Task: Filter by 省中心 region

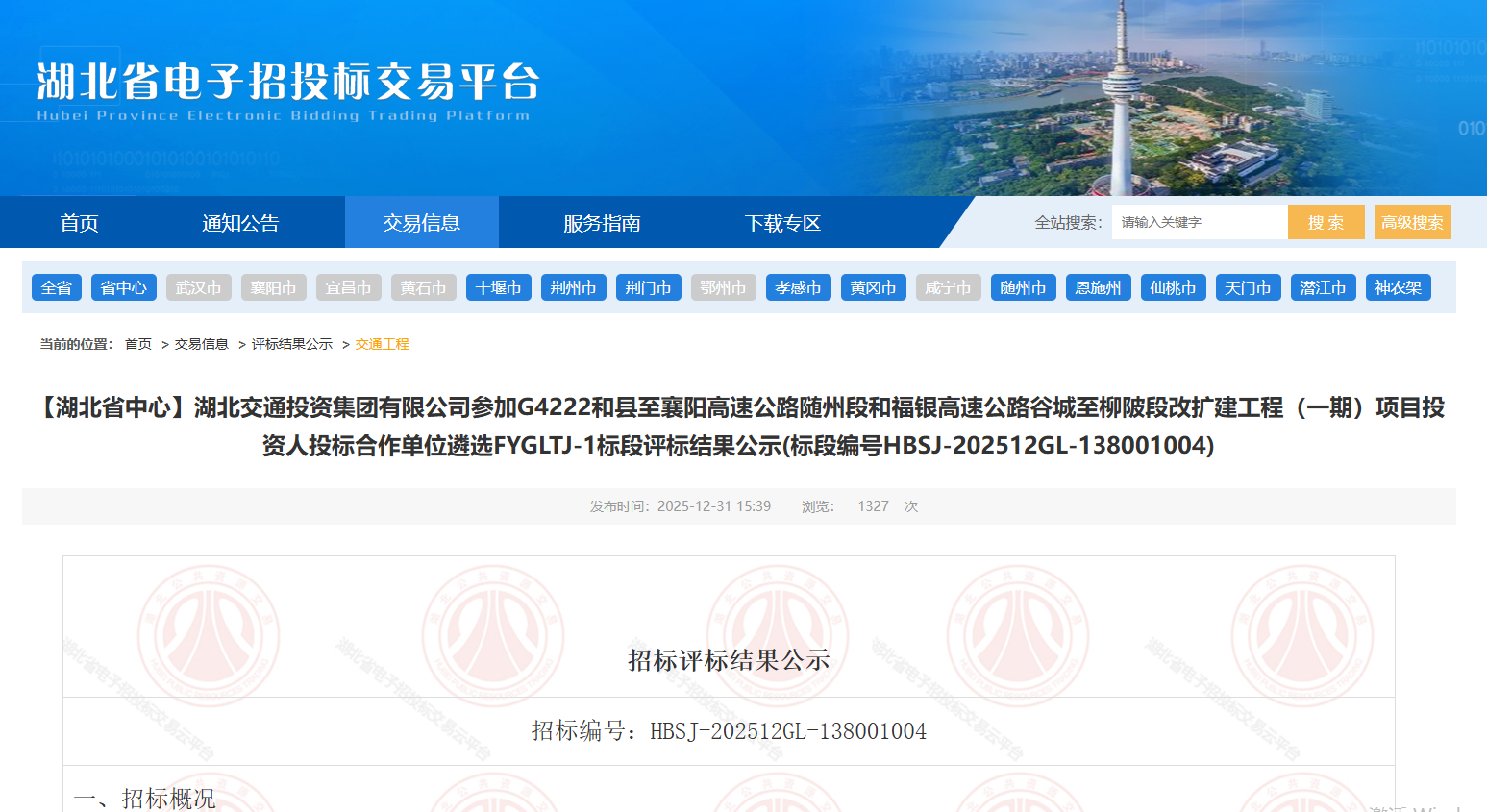Action: (124, 287)
